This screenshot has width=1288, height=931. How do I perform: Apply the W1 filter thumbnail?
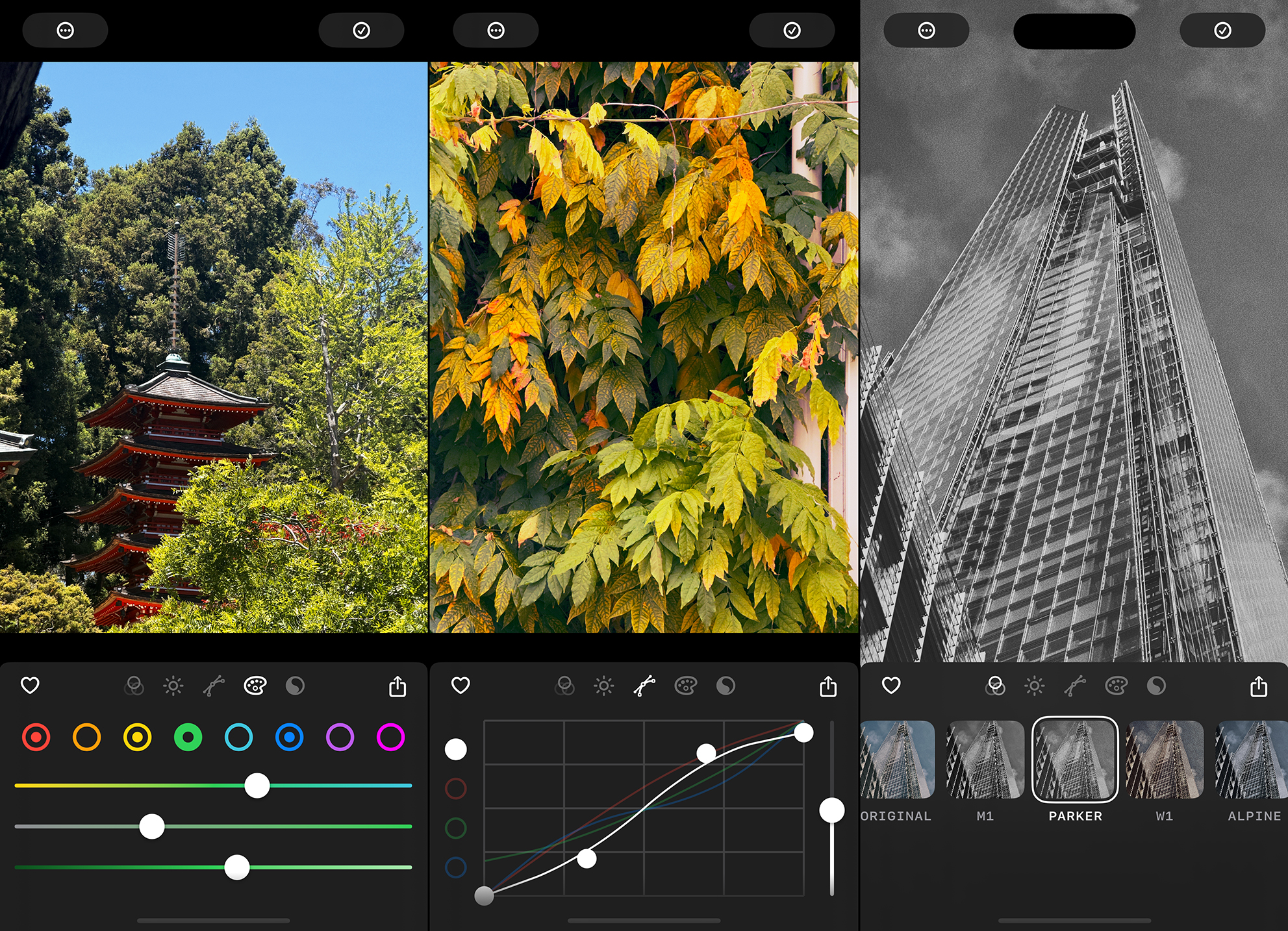pos(1165,760)
